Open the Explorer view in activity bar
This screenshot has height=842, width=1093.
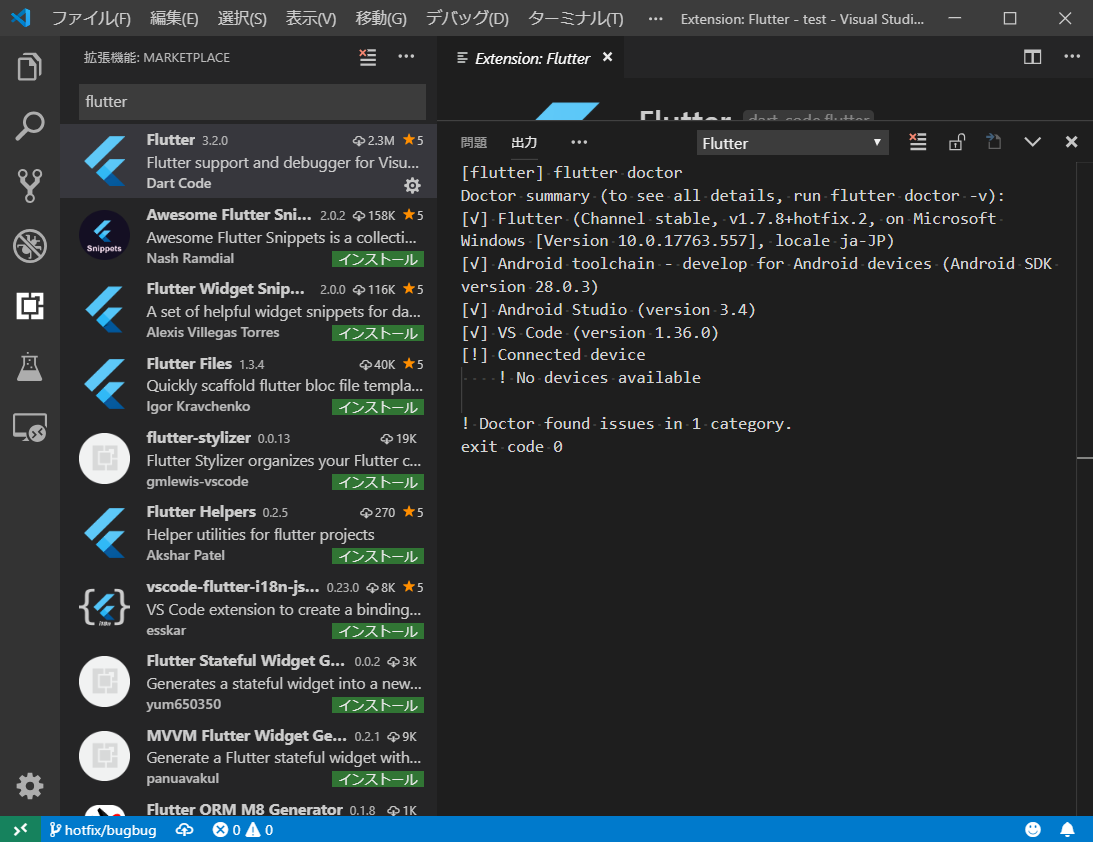click(29, 67)
